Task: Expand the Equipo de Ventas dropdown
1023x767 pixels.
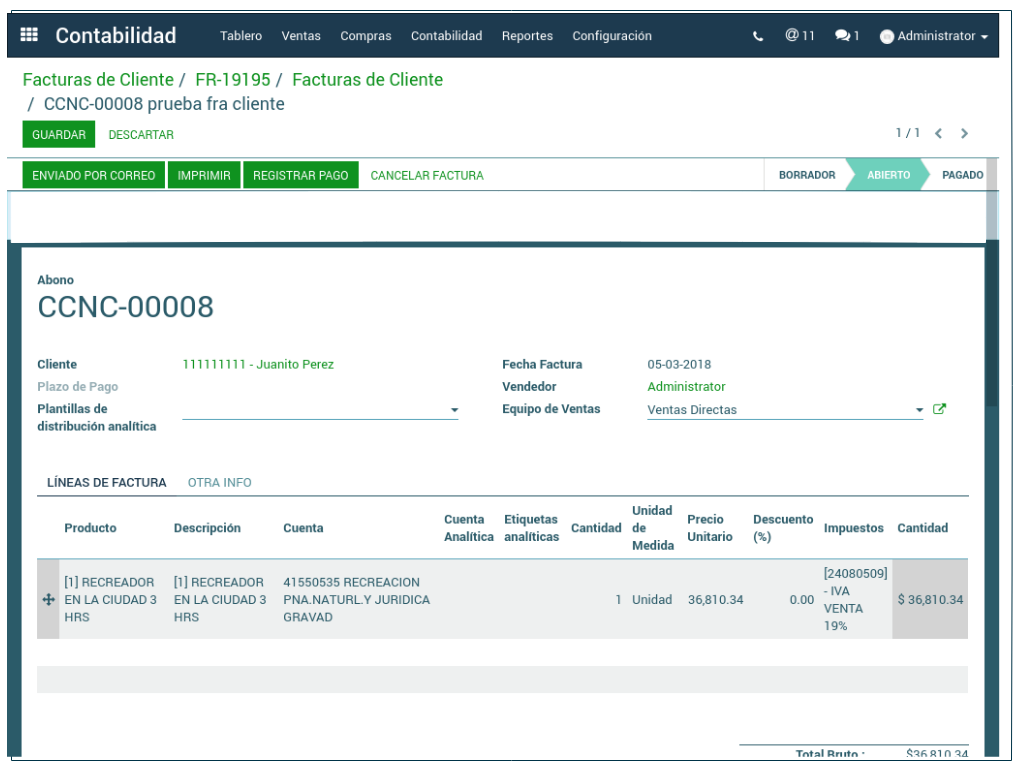Action: 919,410
